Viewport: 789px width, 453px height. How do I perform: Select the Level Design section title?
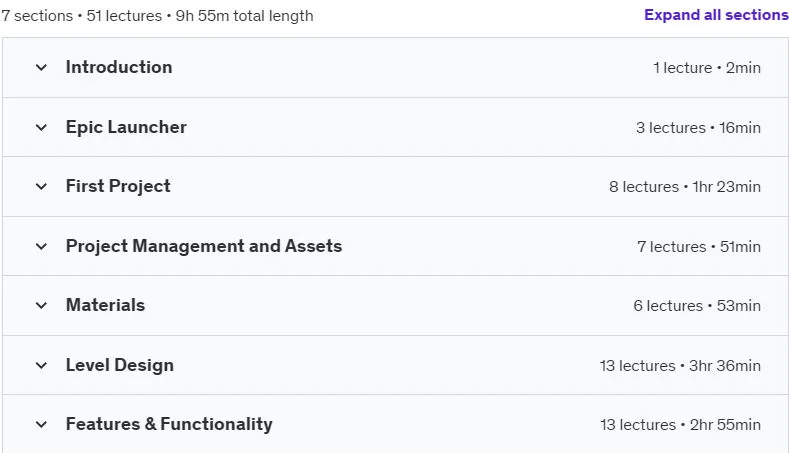pos(120,365)
